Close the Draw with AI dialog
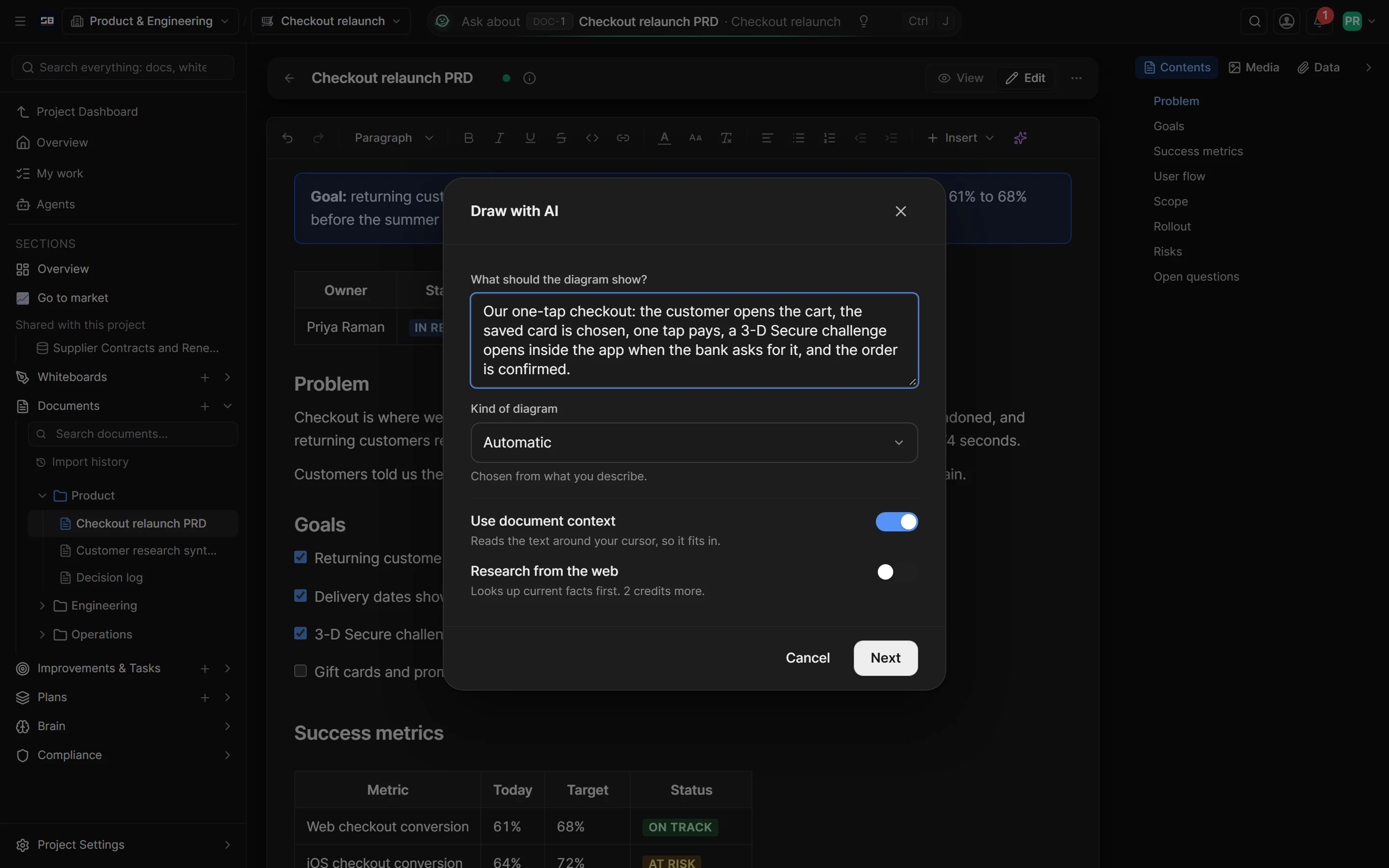The height and width of the screenshot is (868, 1389). (x=900, y=211)
